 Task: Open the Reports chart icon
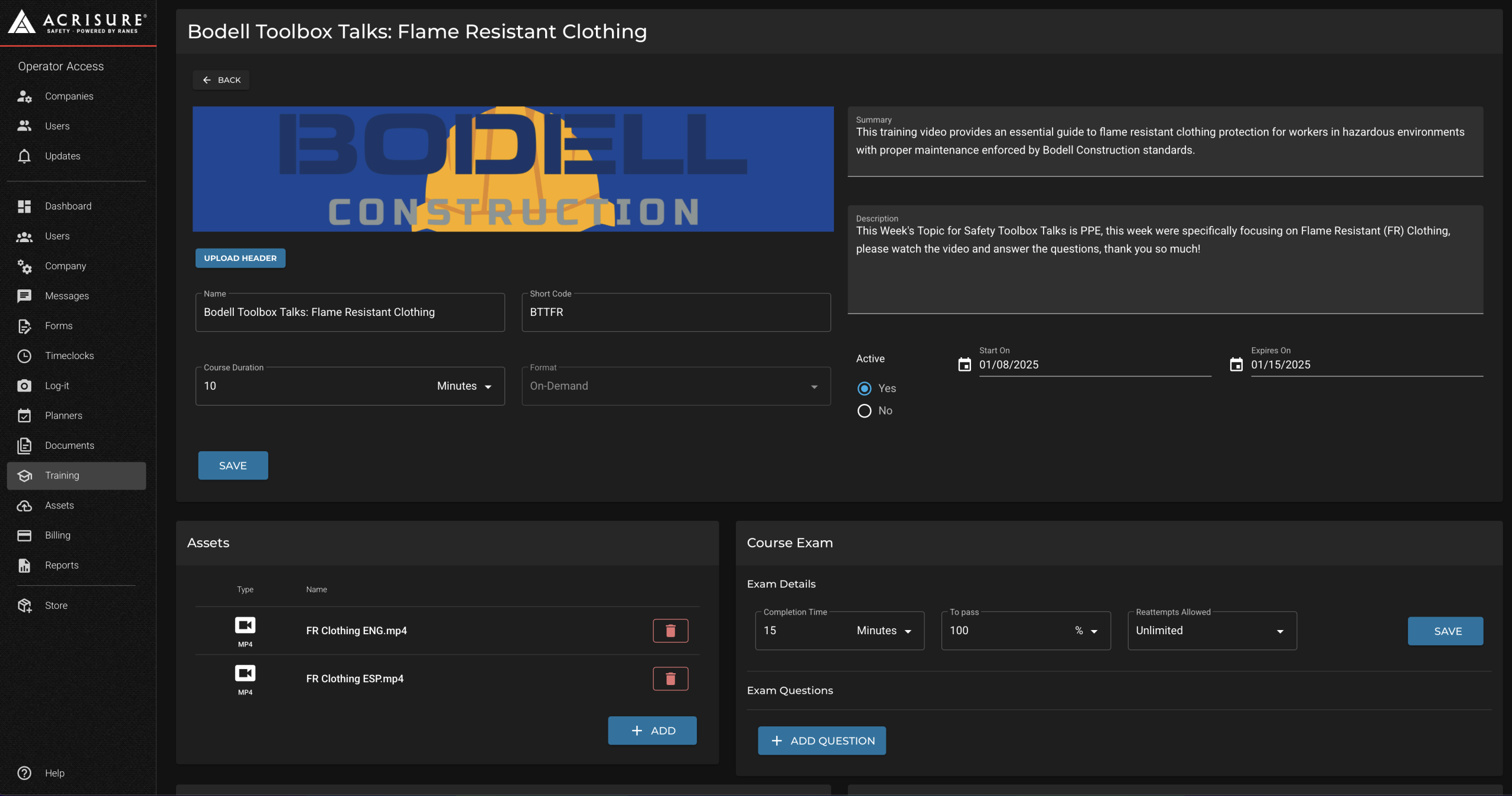(x=24, y=565)
